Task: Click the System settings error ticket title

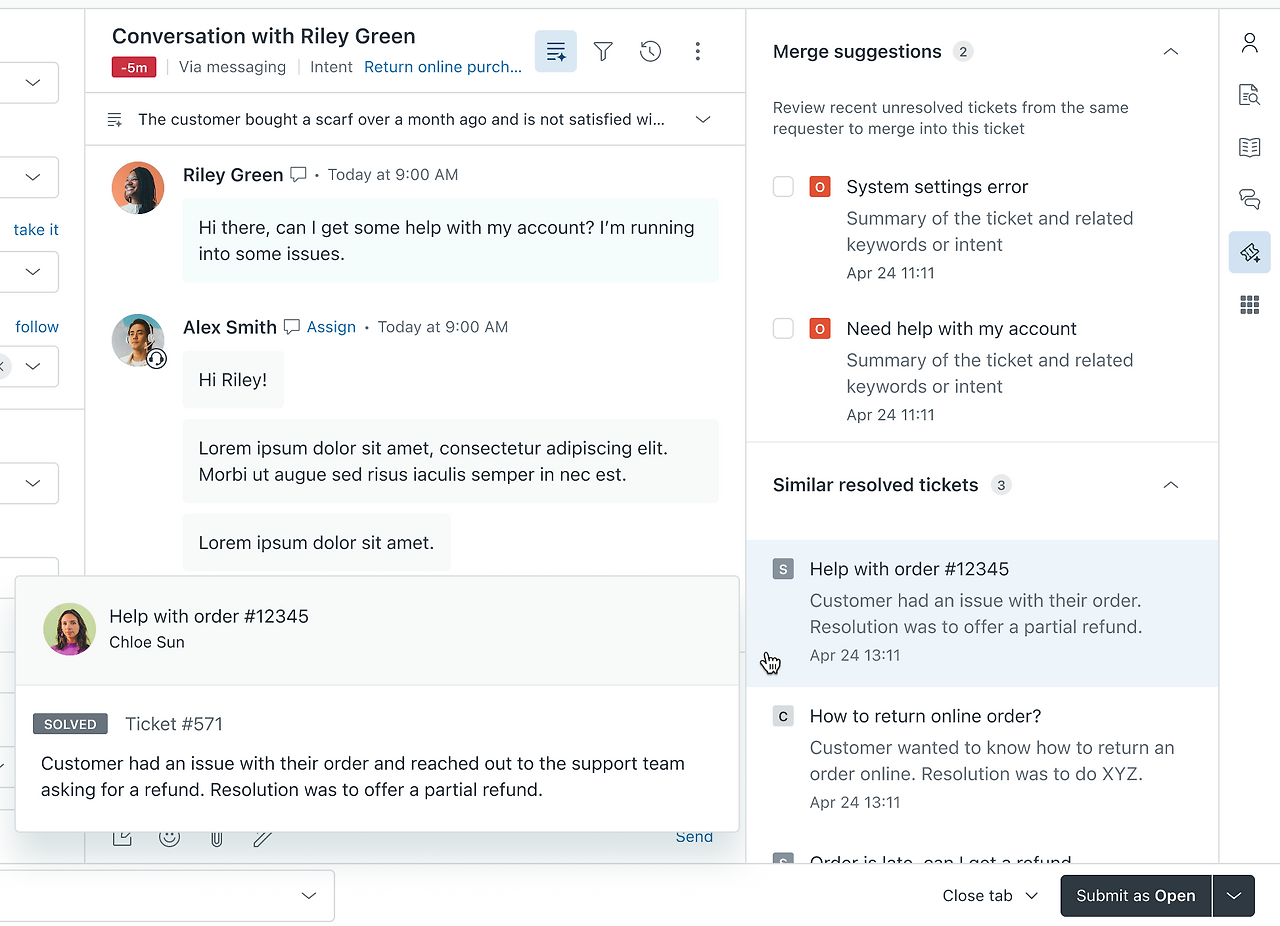Action: coord(937,187)
